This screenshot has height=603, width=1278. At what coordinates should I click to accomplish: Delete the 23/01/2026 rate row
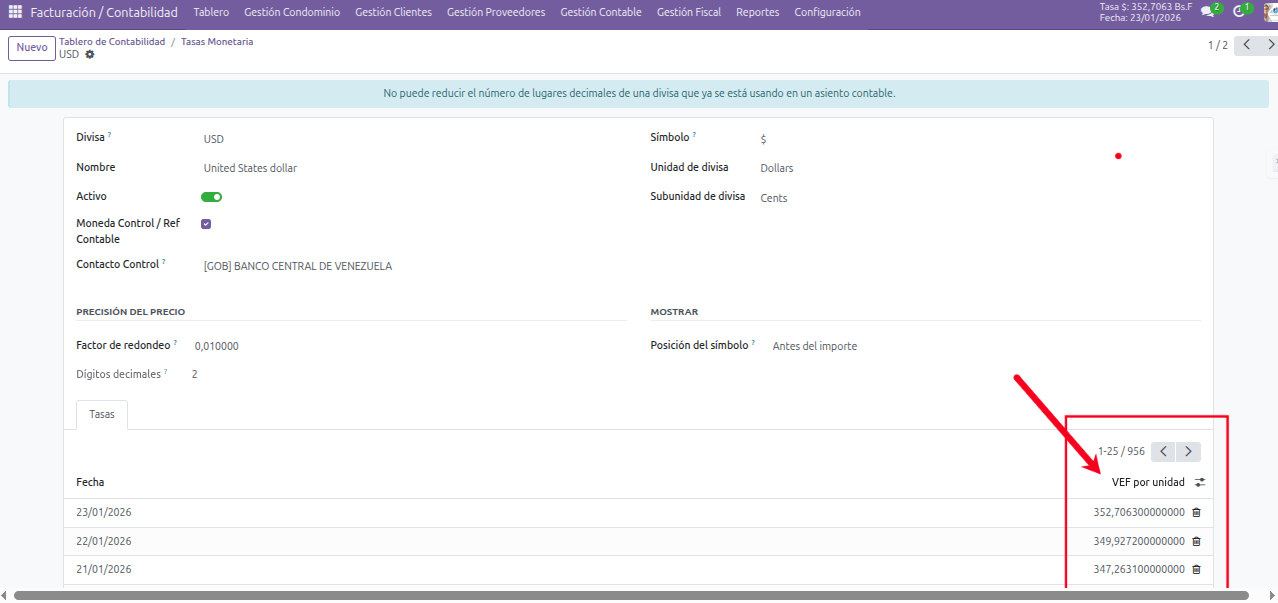(x=1196, y=513)
